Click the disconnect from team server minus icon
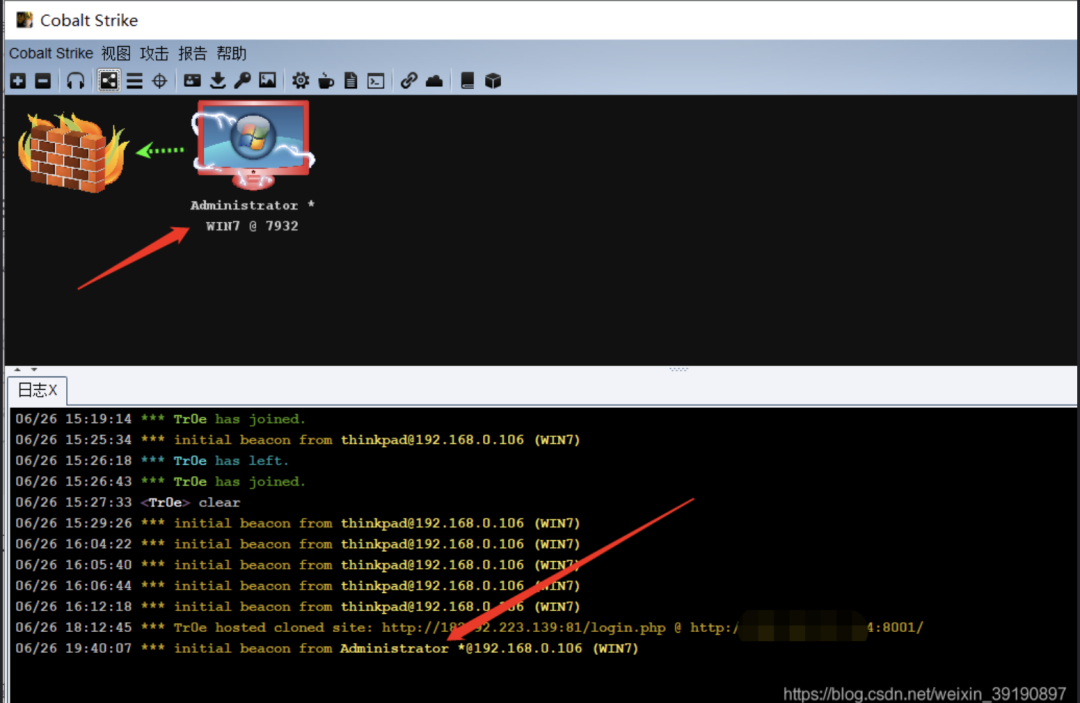This screenshot has height=703, width=1080. 43,81
